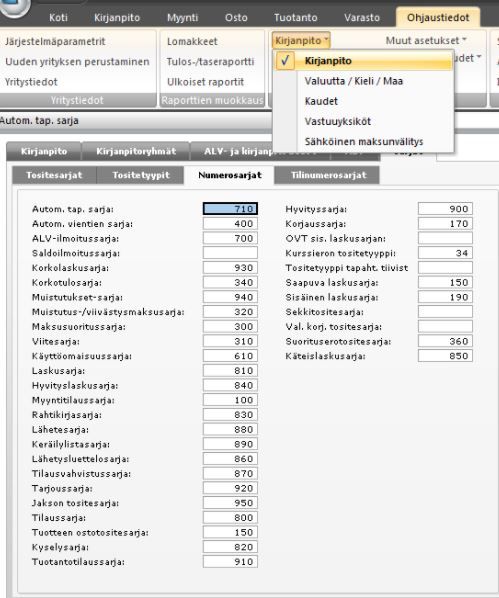499x598 pixels.
Task: Click the Sisäinen laskusarja field
Action: (445, 297)
